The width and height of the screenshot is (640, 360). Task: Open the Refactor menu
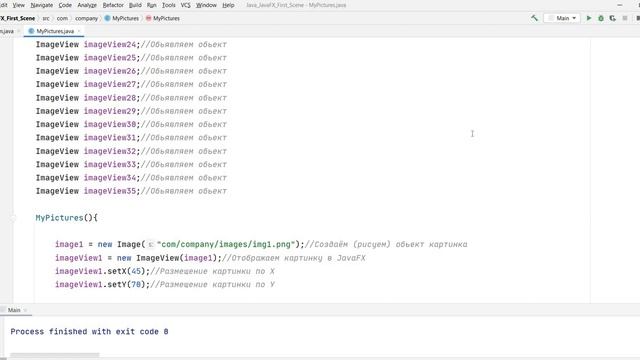tap(113, 5)
